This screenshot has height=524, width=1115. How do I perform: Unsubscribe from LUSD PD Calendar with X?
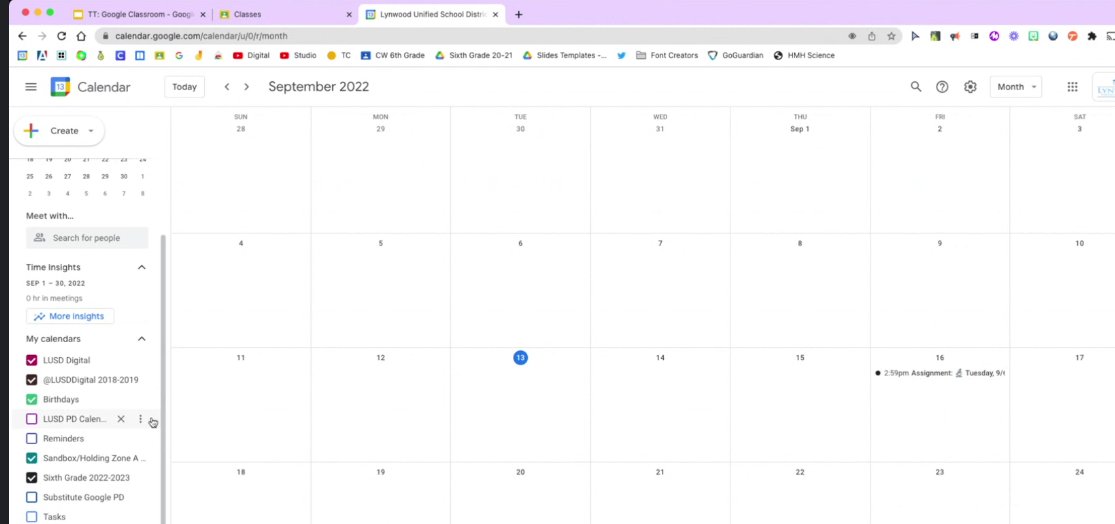(121, 419)
